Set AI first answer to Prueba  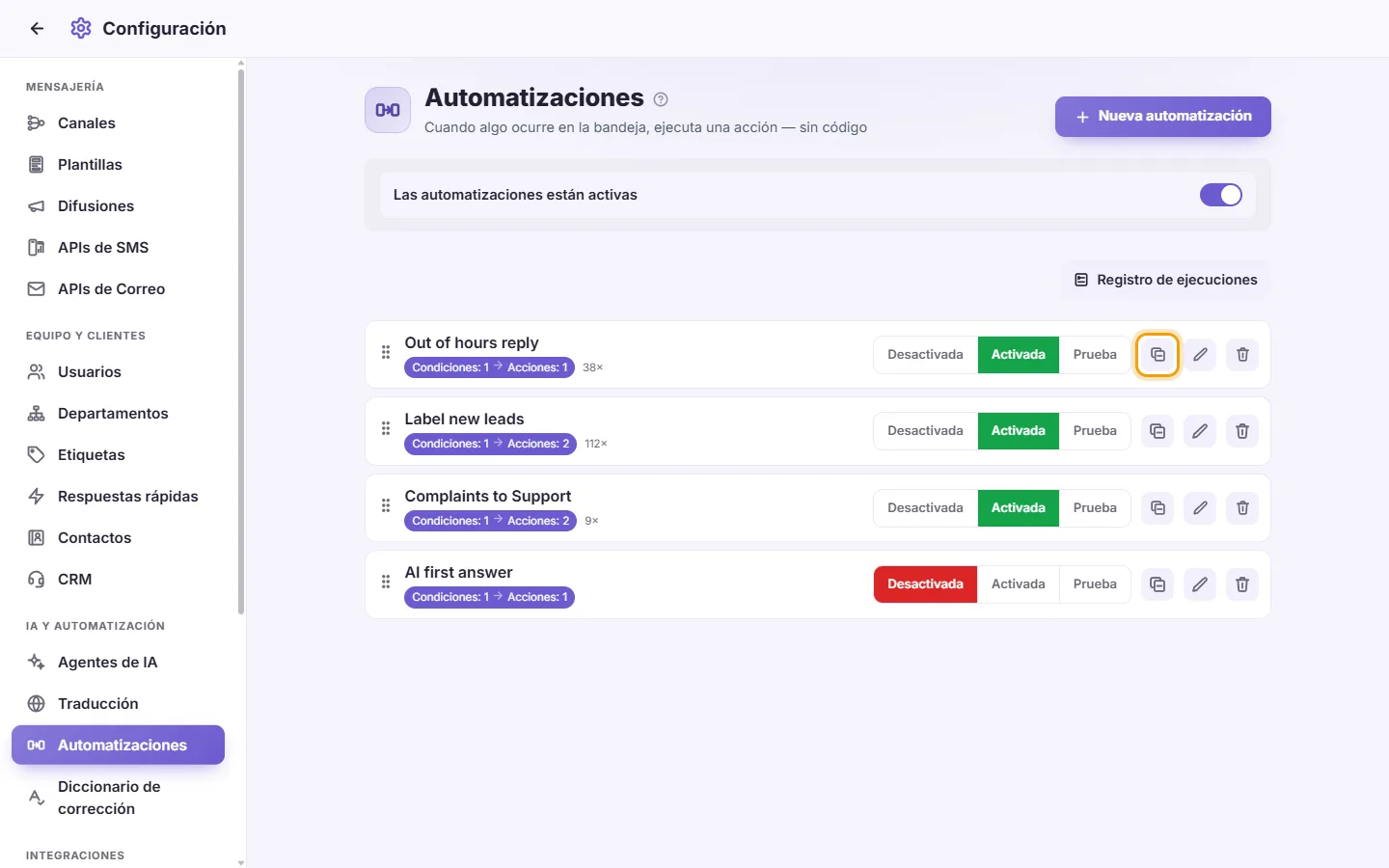coord(1095,584)
